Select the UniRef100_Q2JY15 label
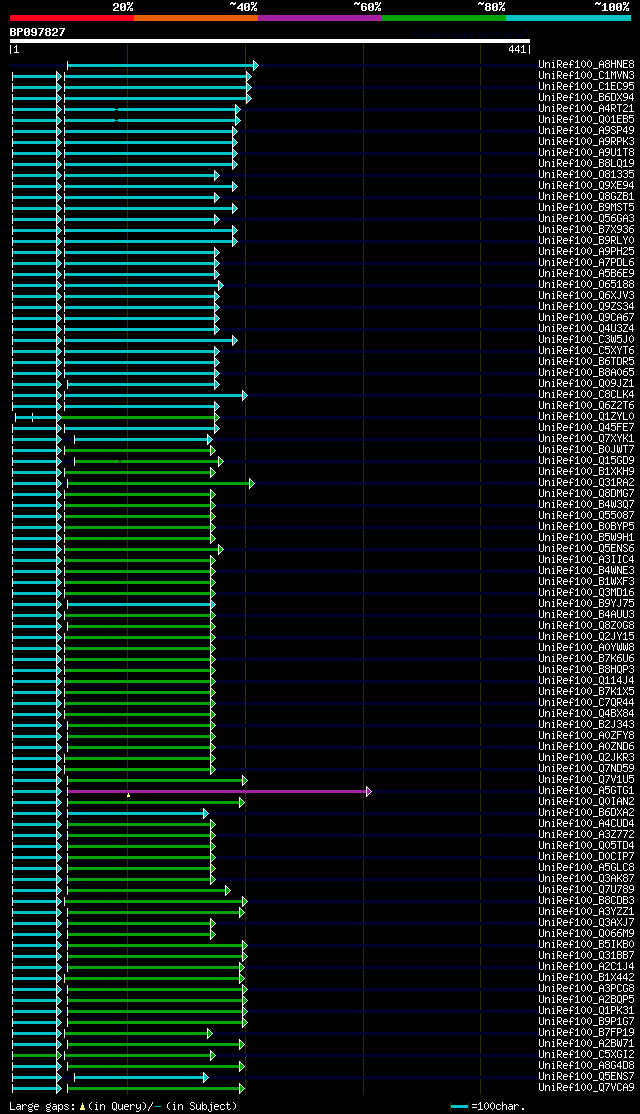This screenshot has width=640, height=1114. coord(587,637)
